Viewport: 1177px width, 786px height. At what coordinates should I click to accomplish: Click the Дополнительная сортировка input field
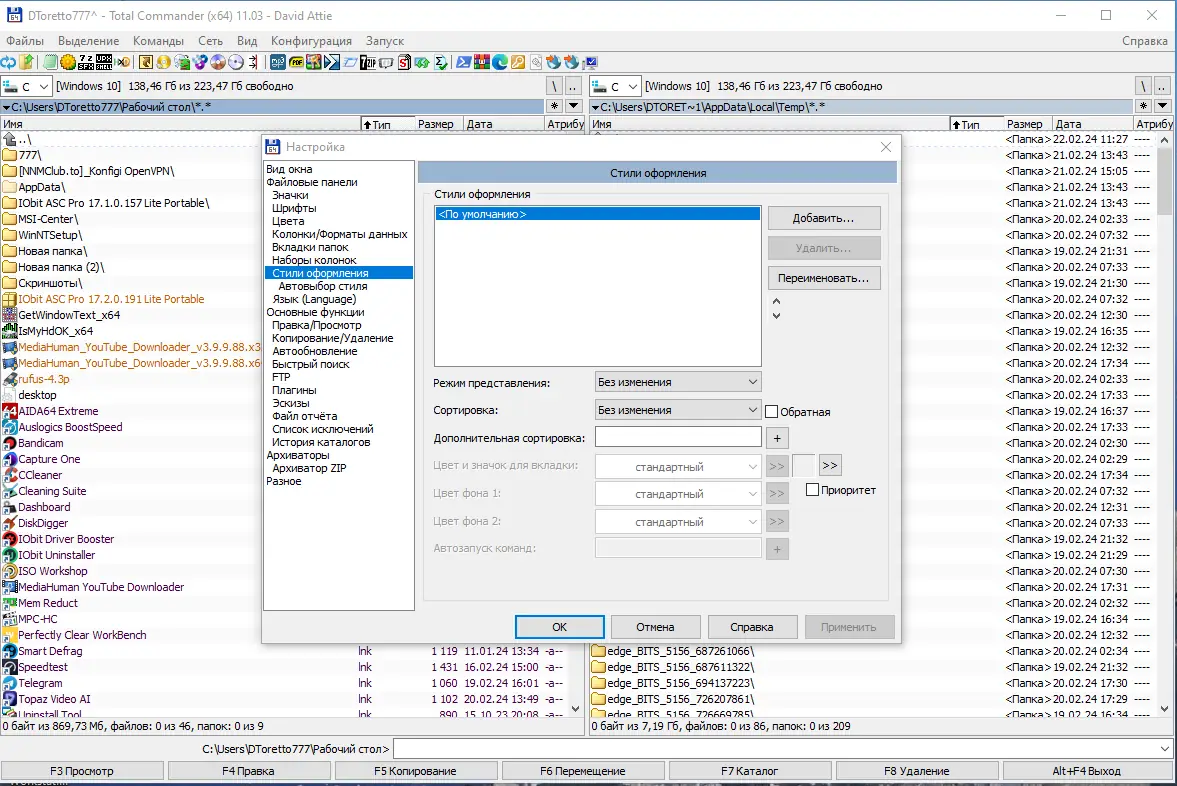pyautogui.click(x=678, y=437)
